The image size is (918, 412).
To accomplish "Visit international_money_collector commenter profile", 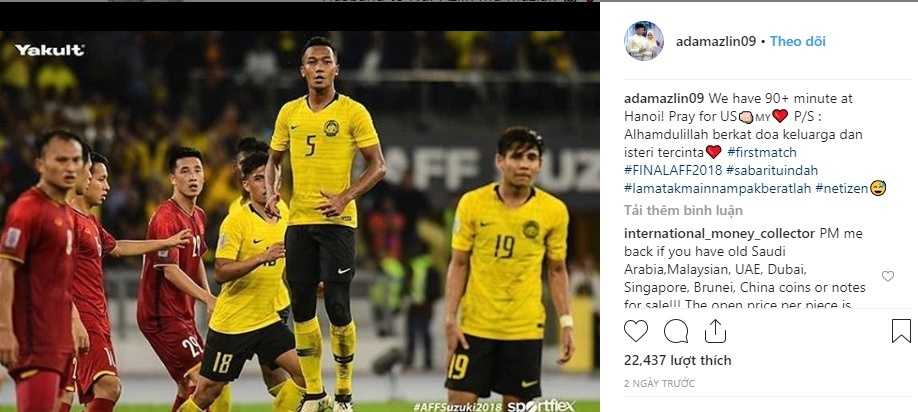I will coord(719,234).
